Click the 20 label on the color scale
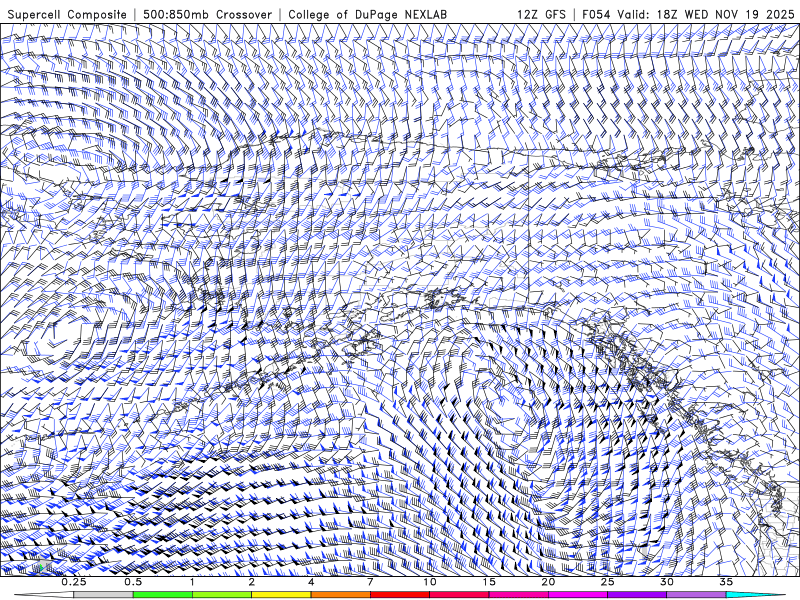 (x=548, y=582)
